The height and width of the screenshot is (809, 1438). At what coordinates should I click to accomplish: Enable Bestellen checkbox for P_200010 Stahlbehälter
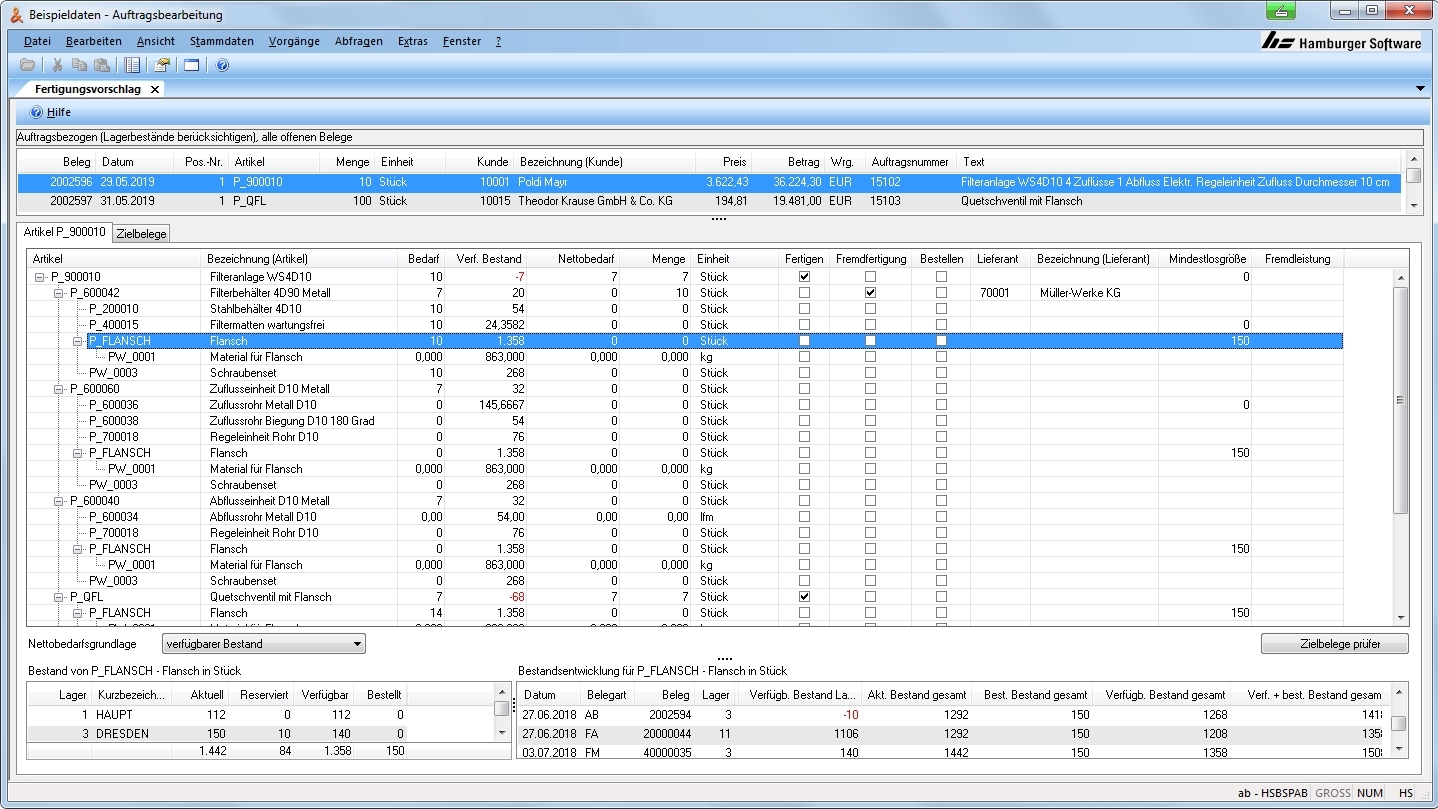pos(941,309)
